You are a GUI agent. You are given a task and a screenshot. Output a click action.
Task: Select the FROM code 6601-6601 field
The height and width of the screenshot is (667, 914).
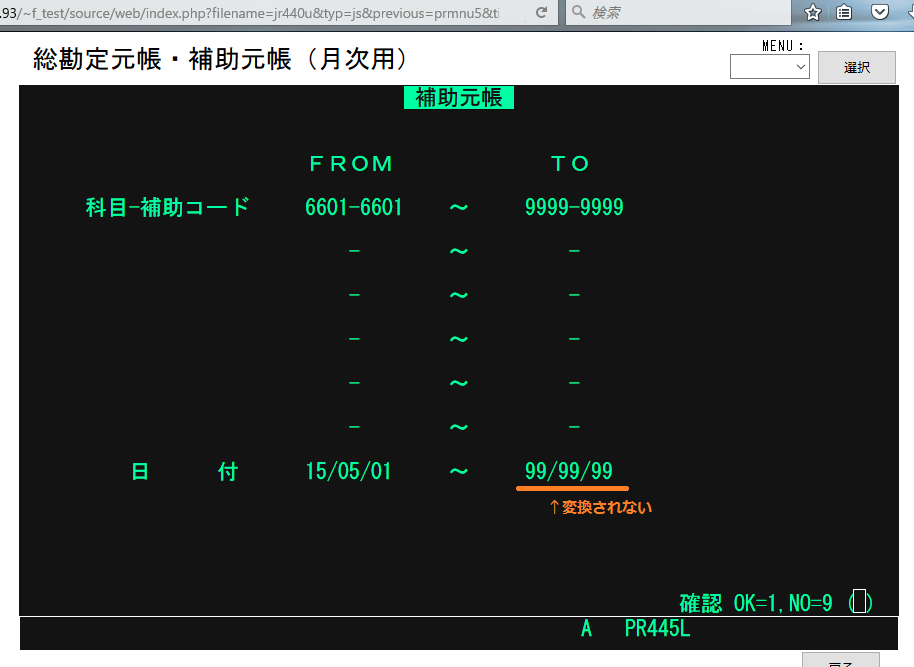pyautogui.click(x=354, y=207)
